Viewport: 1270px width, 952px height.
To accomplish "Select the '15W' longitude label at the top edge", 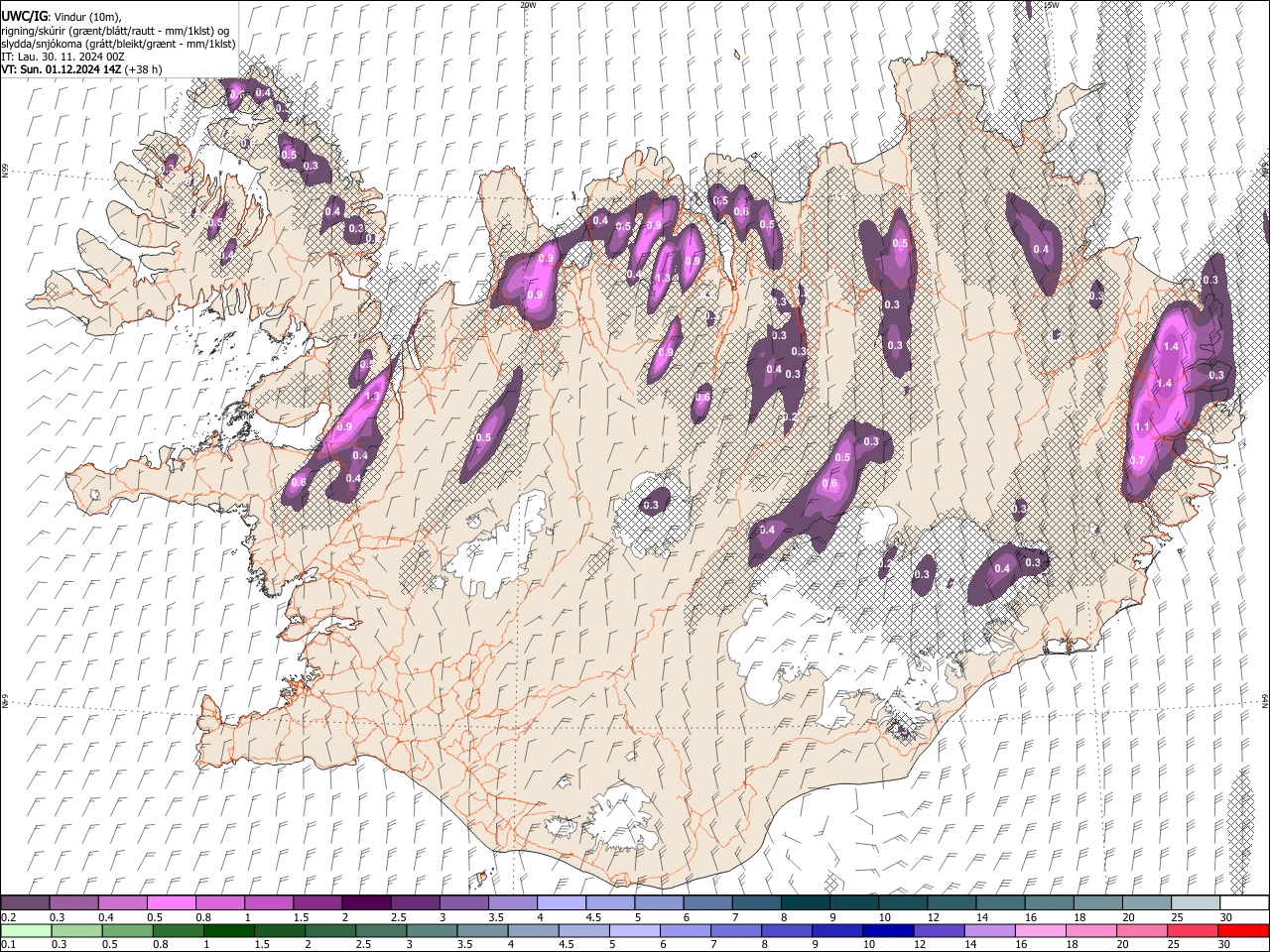I will (x=1052, y=5).
